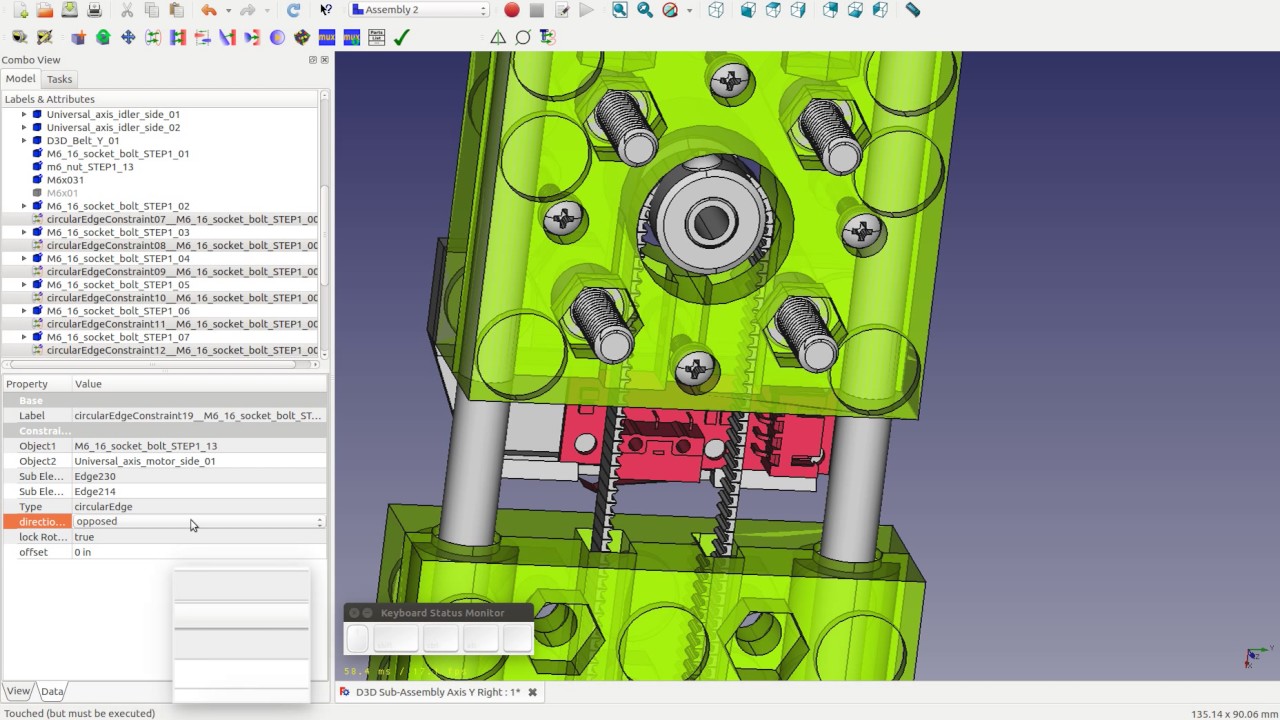Open the direction opposed dropdown

[200, 522]
